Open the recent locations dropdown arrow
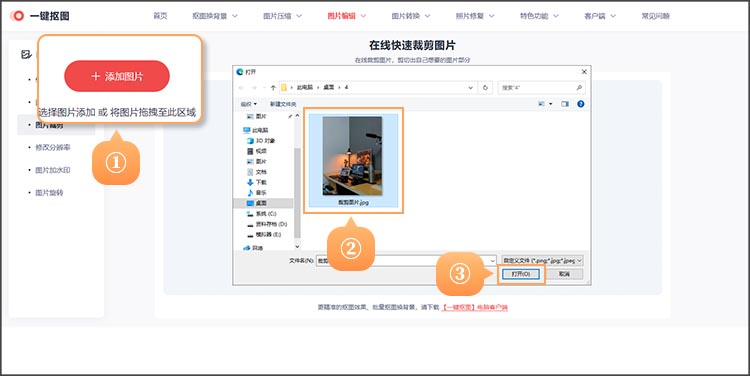The width and height of the screenshot is (750, 376). pos(264,88)
